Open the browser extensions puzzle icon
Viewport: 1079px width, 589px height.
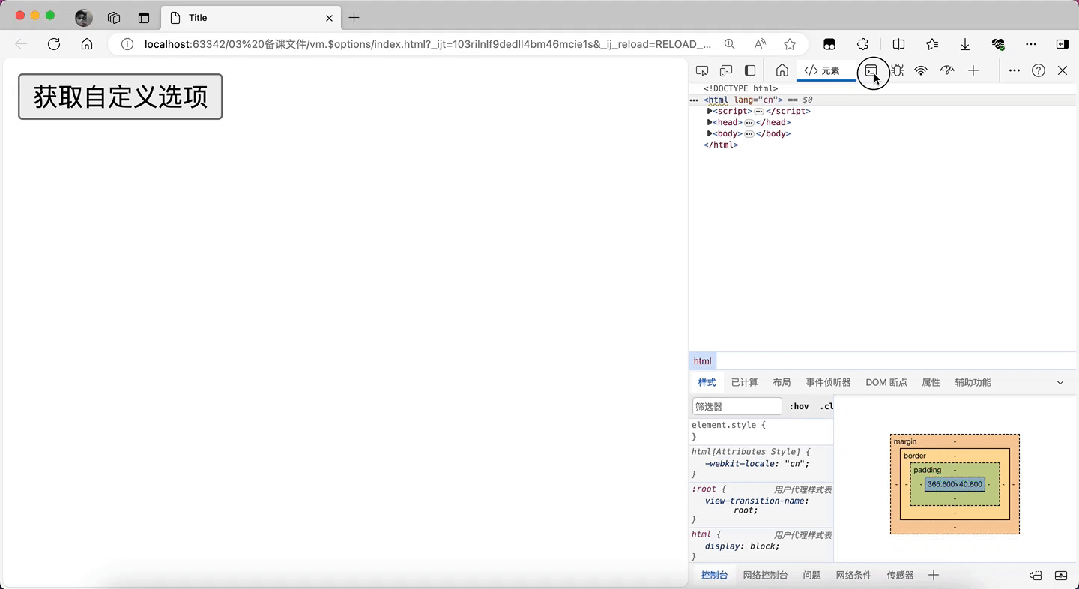(863, 44)
